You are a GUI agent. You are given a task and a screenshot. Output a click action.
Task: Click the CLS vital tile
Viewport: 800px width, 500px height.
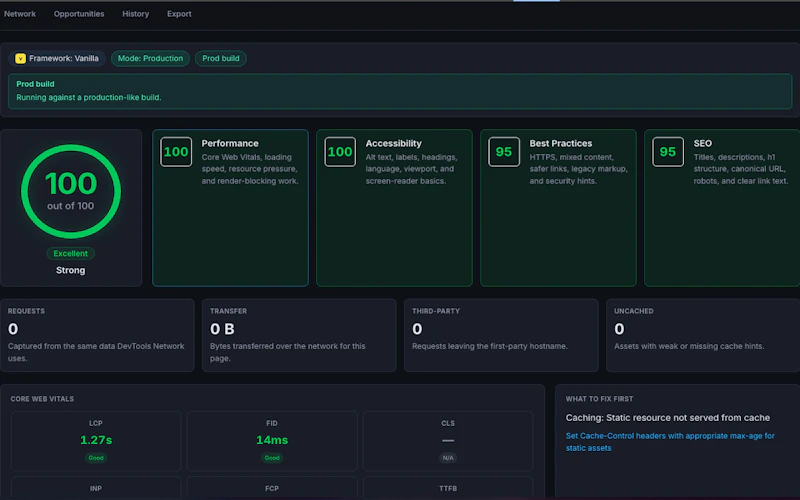coord(448,441)
